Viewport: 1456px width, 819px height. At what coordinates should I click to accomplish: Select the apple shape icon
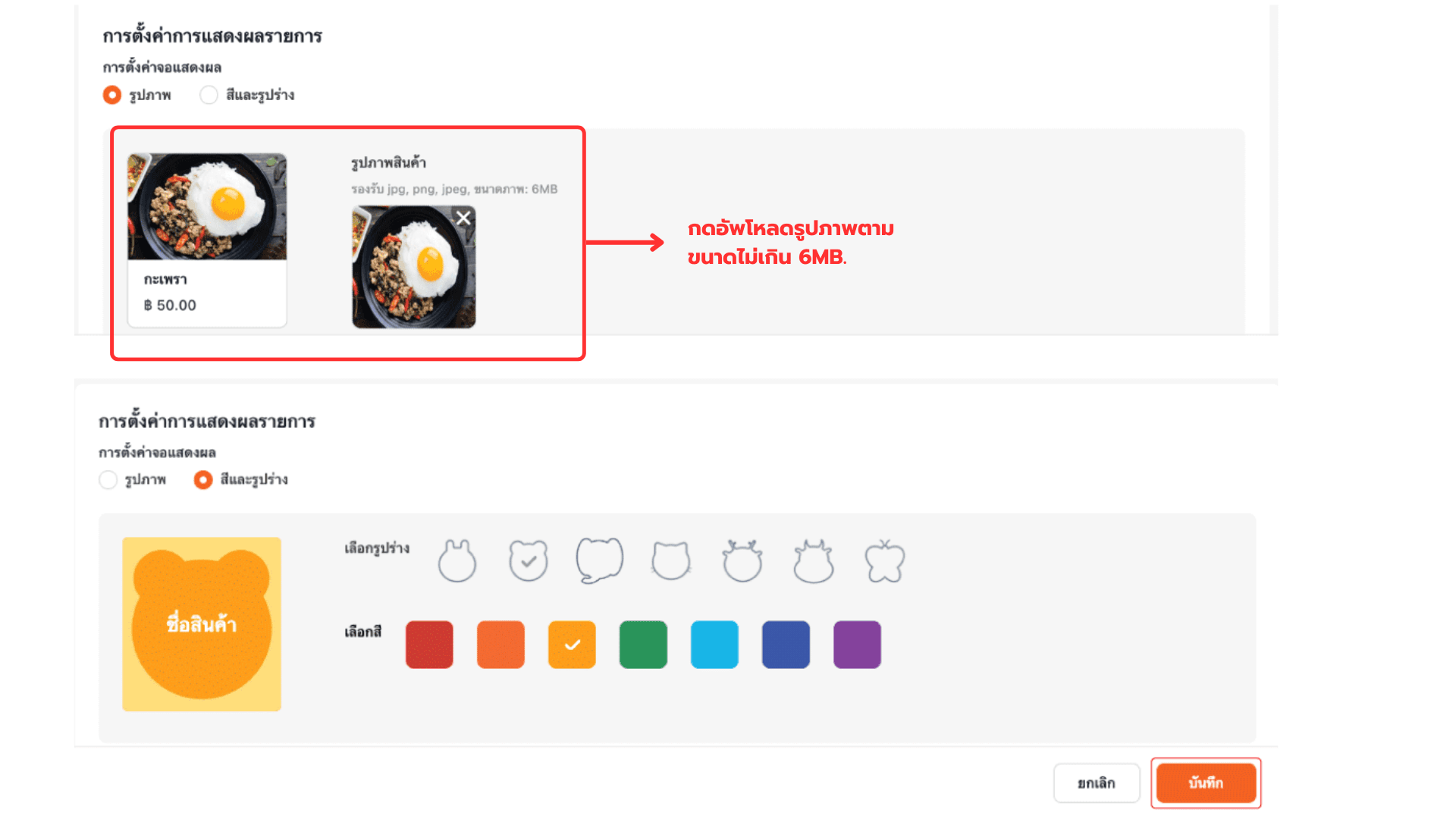(x=885, y=561)
